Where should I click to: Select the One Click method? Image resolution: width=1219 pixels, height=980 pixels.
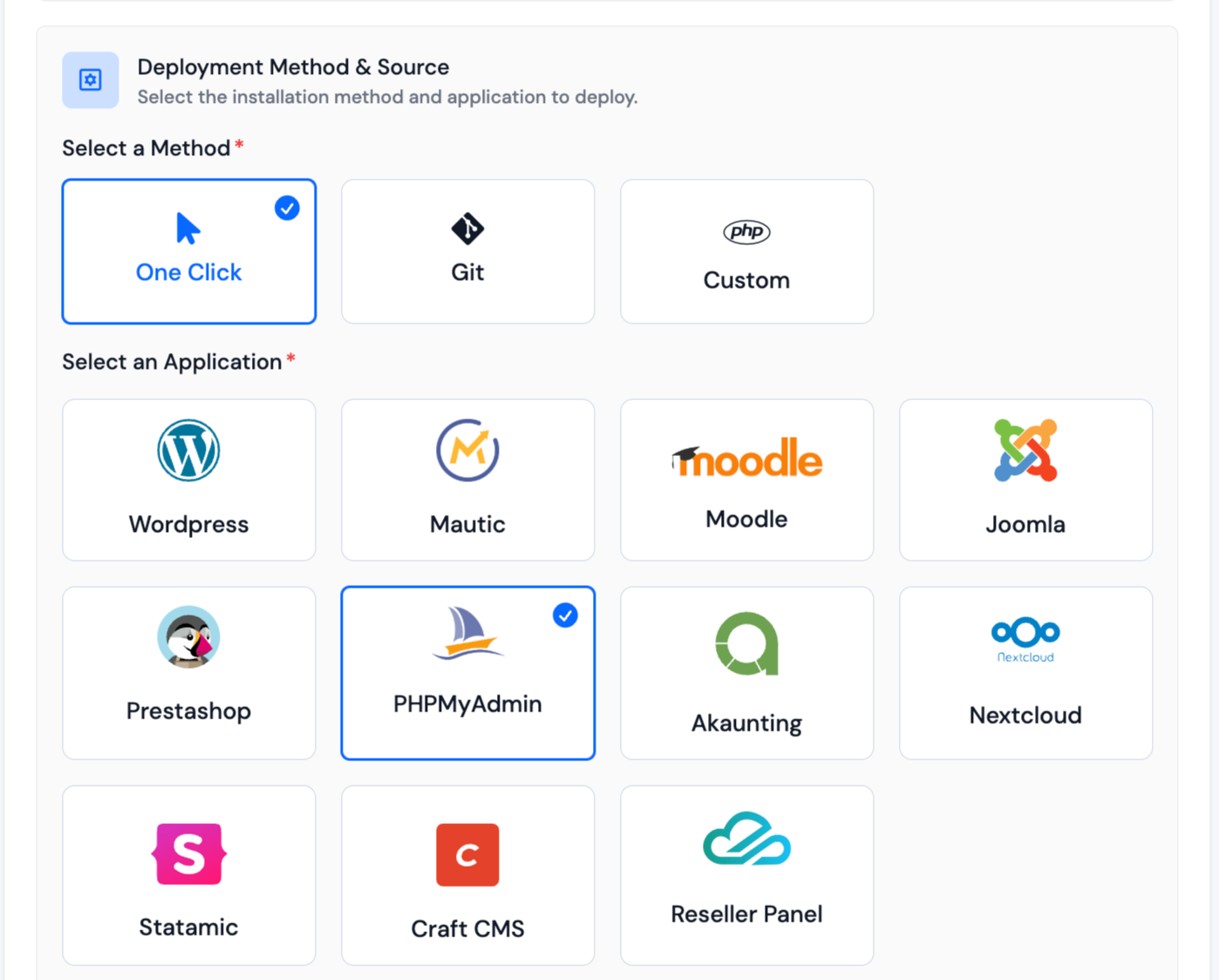click(x=188, y=251)
